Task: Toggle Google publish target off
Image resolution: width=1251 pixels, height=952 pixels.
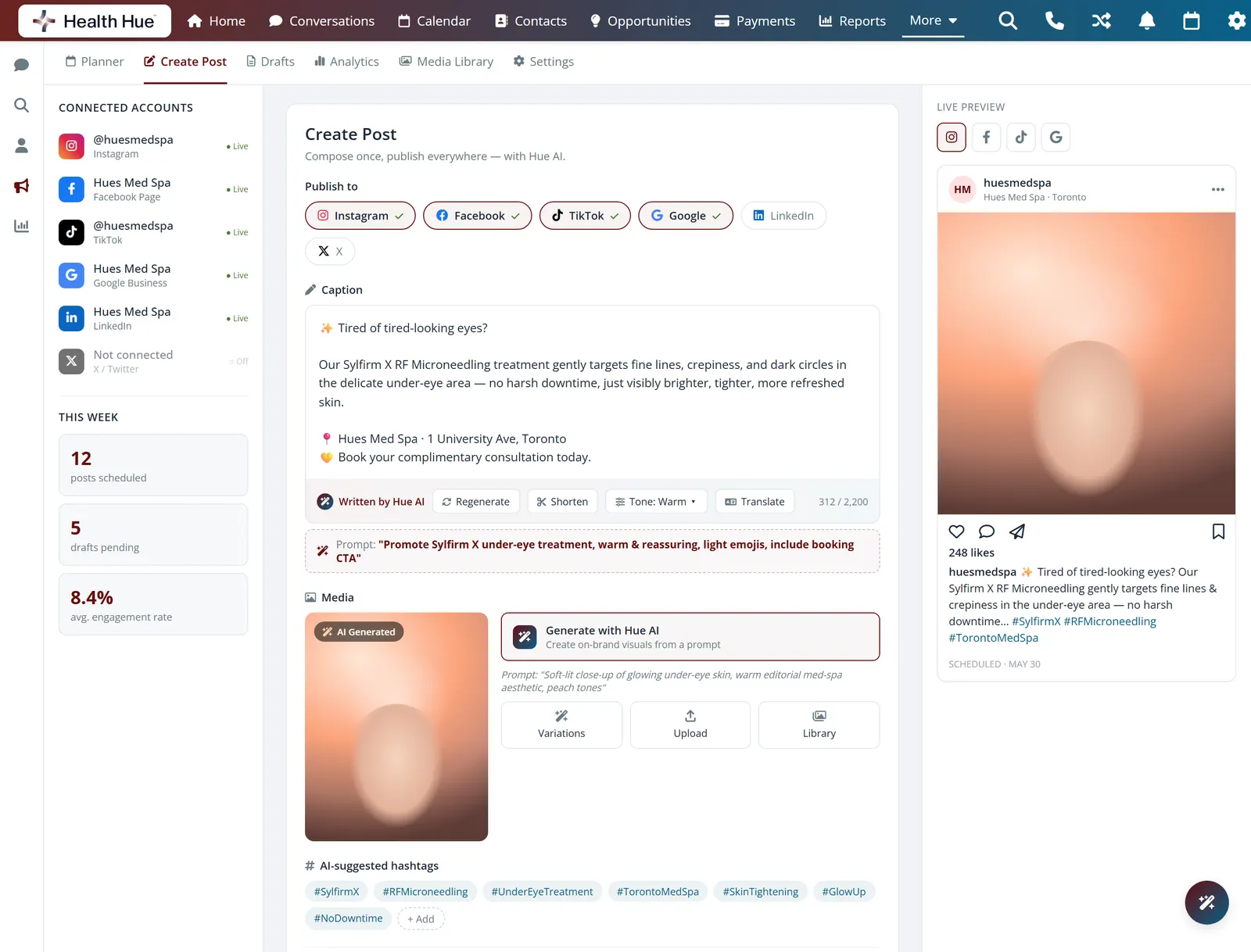Action: click(x=686, y=216)
